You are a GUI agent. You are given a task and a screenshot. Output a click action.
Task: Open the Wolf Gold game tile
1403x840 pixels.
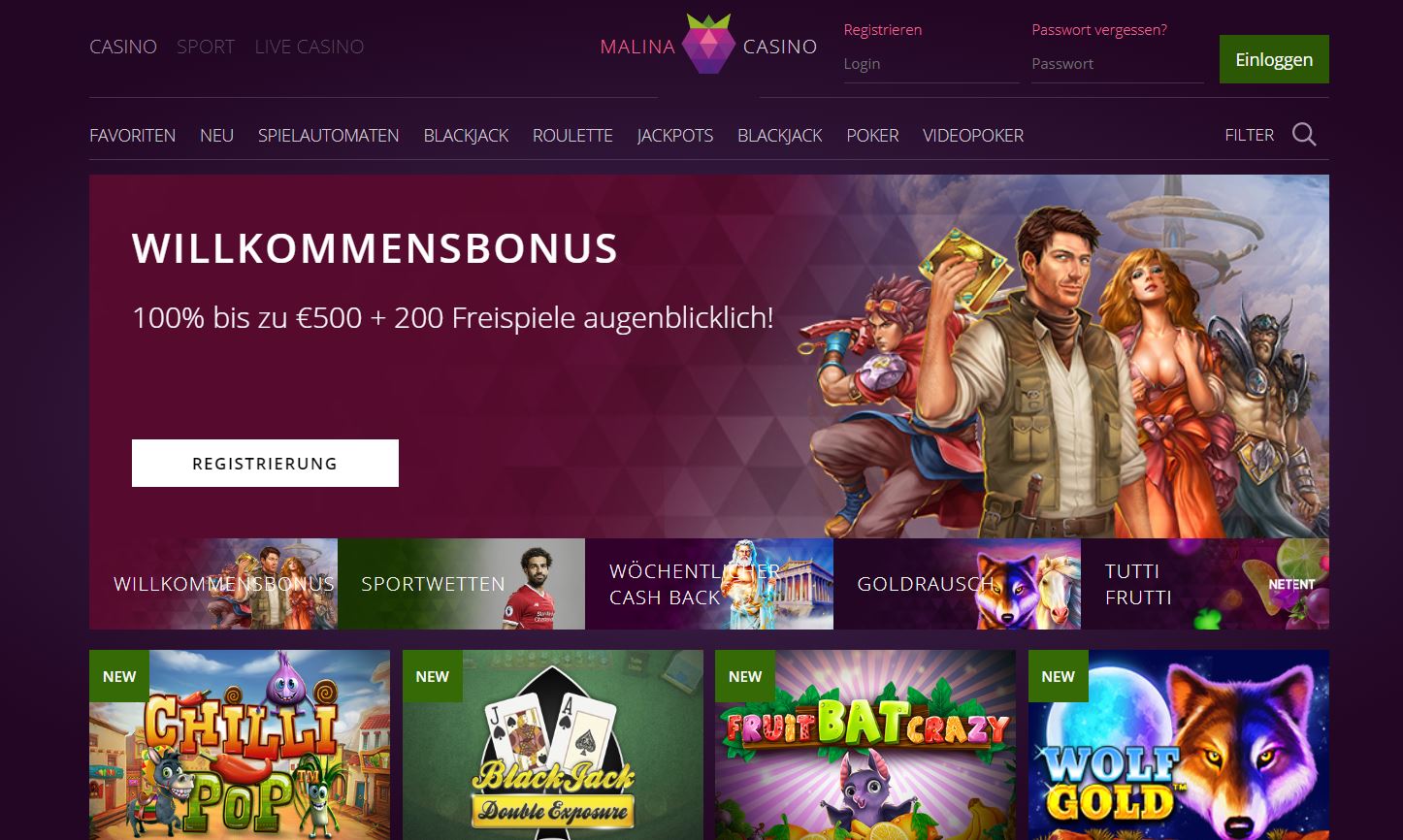1179,745
